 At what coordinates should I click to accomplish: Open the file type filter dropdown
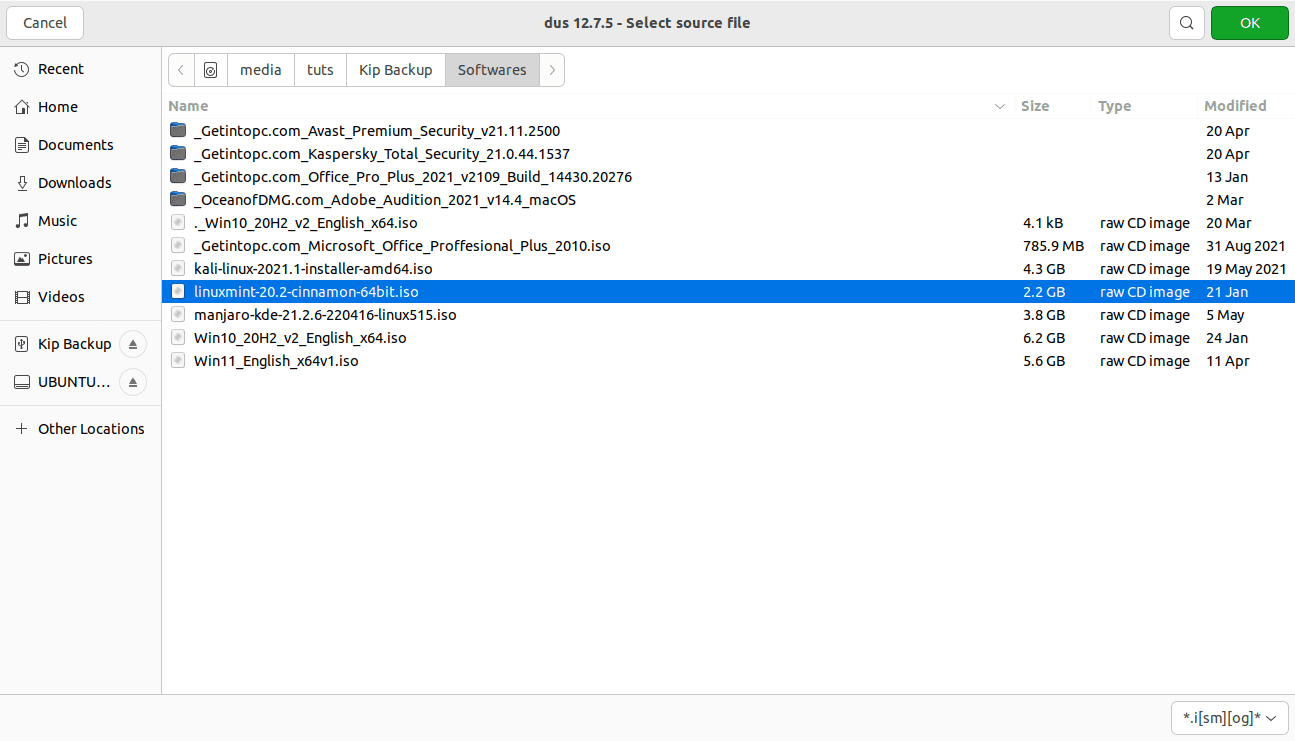point(1230,717)
